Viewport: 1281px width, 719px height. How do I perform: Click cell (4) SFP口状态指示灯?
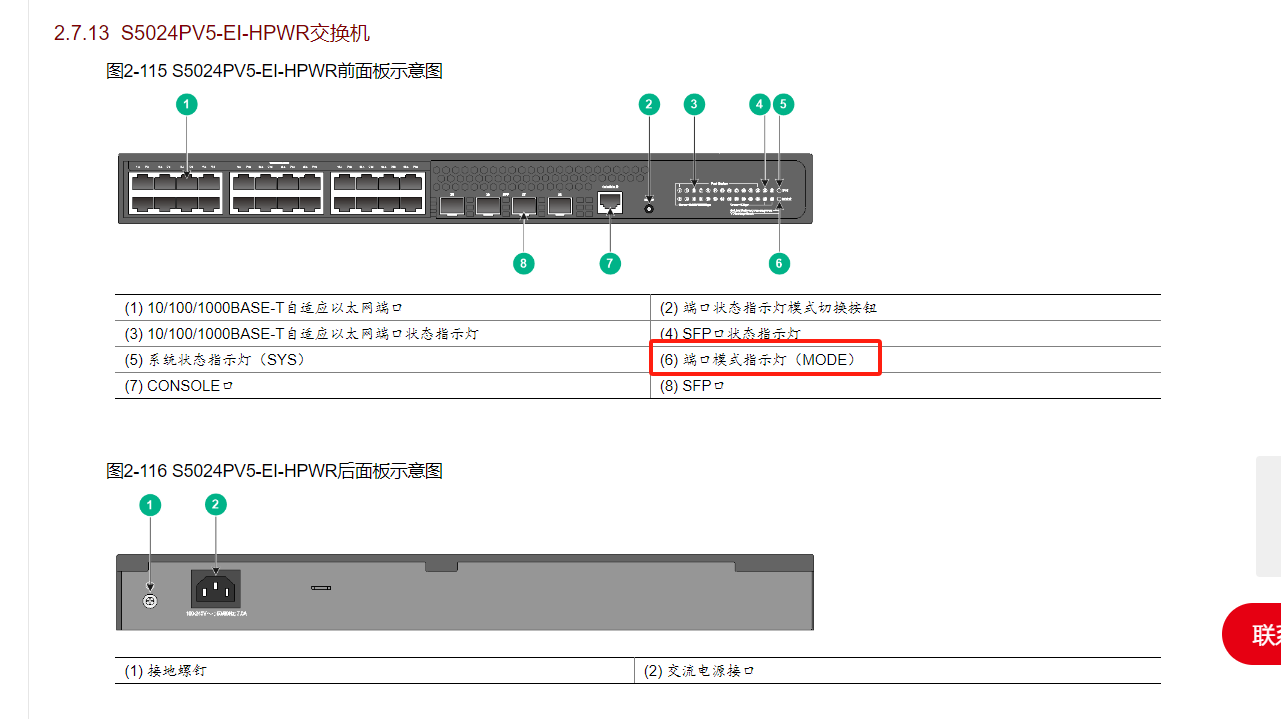coord(906,334)
